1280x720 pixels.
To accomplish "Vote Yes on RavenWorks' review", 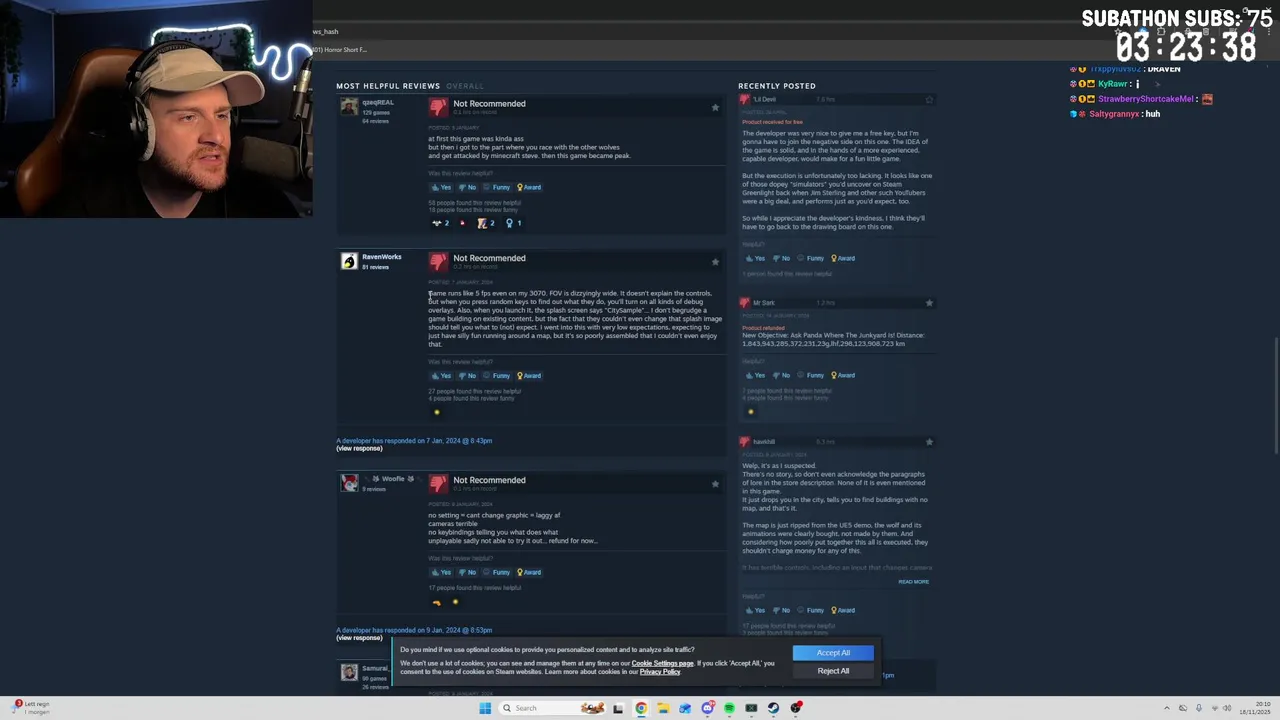I will point(441,376).
